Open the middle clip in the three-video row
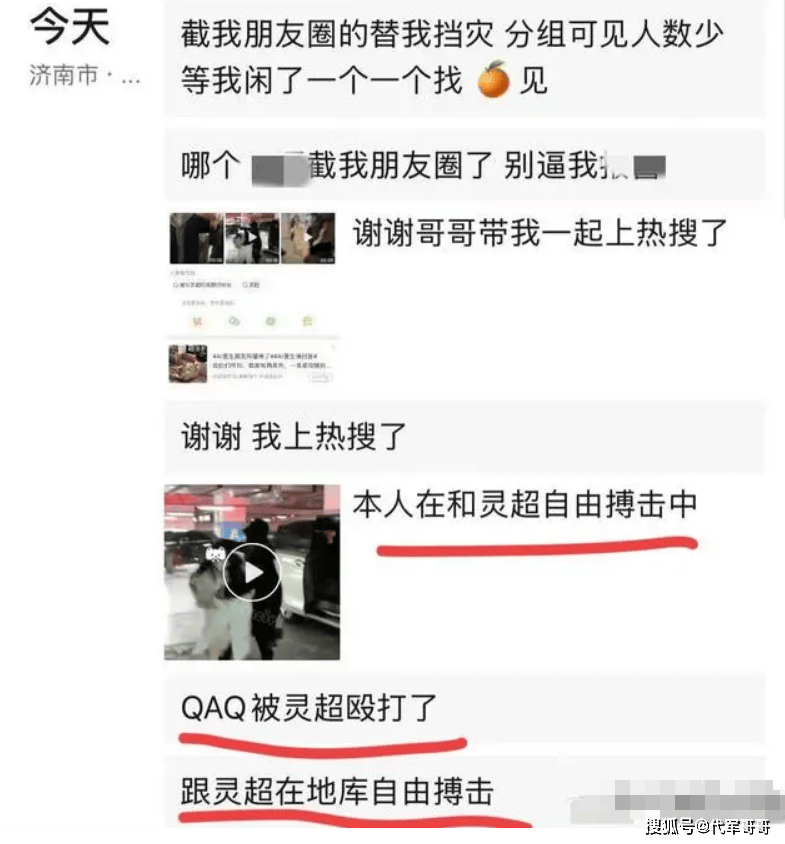This screenshot has width=785, height=844. click(x=252, y=238)
